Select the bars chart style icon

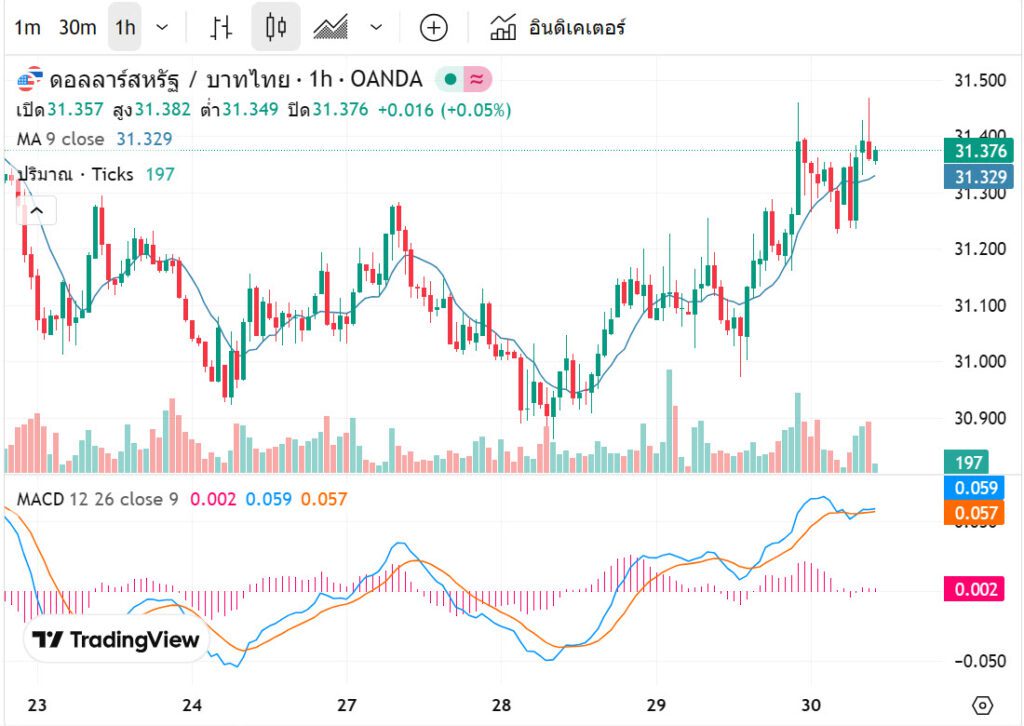point(221,28)
